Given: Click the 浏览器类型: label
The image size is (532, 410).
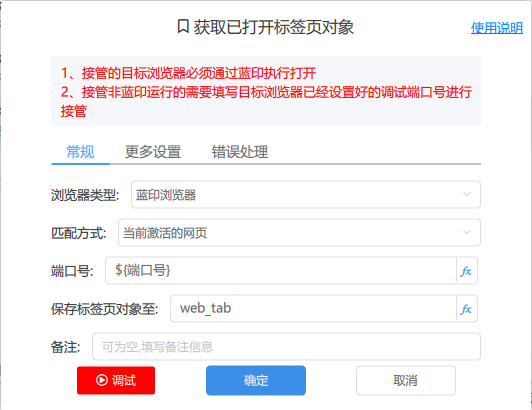Looking at the screenshot, I should click(85, 195).
